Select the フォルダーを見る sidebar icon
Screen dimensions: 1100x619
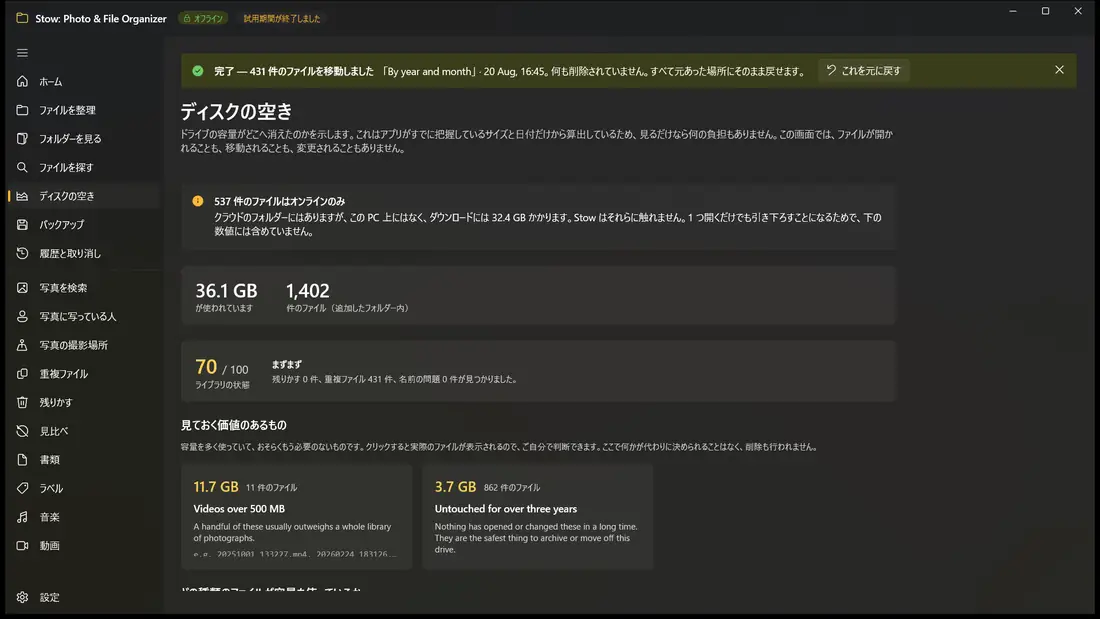click(22, 139)
